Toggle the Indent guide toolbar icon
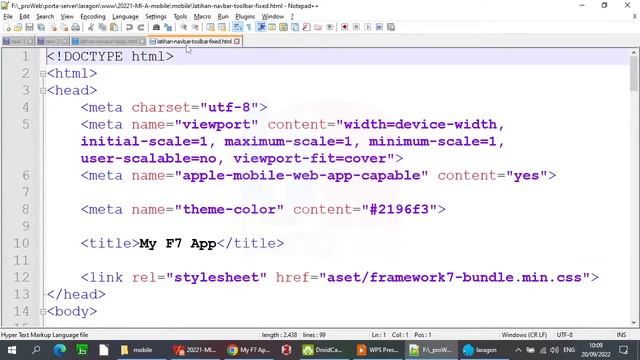 click(x=261, y=27)
